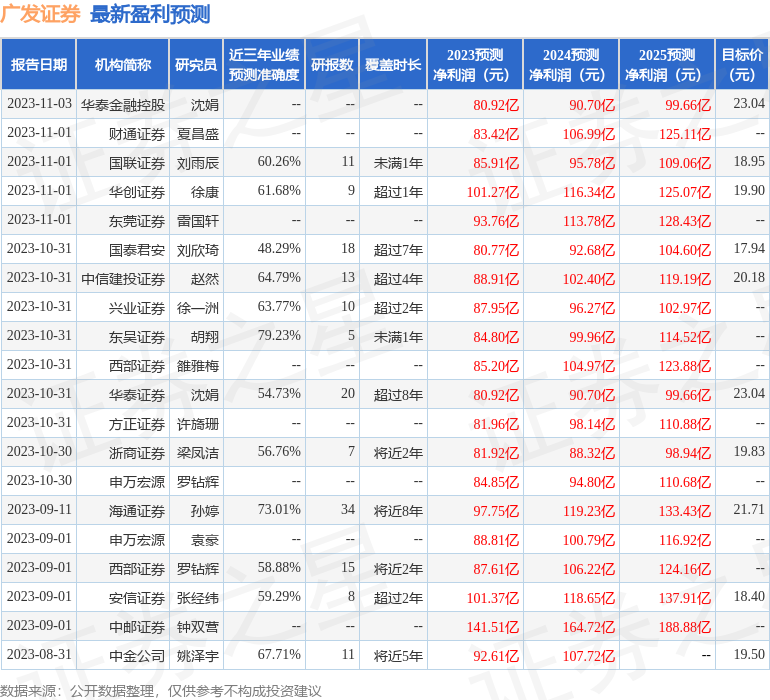Image resolution: width=770 pixels, height=700 pixels.
Task: Click researcher name 刘欣琦
Action: click(198, 250)
